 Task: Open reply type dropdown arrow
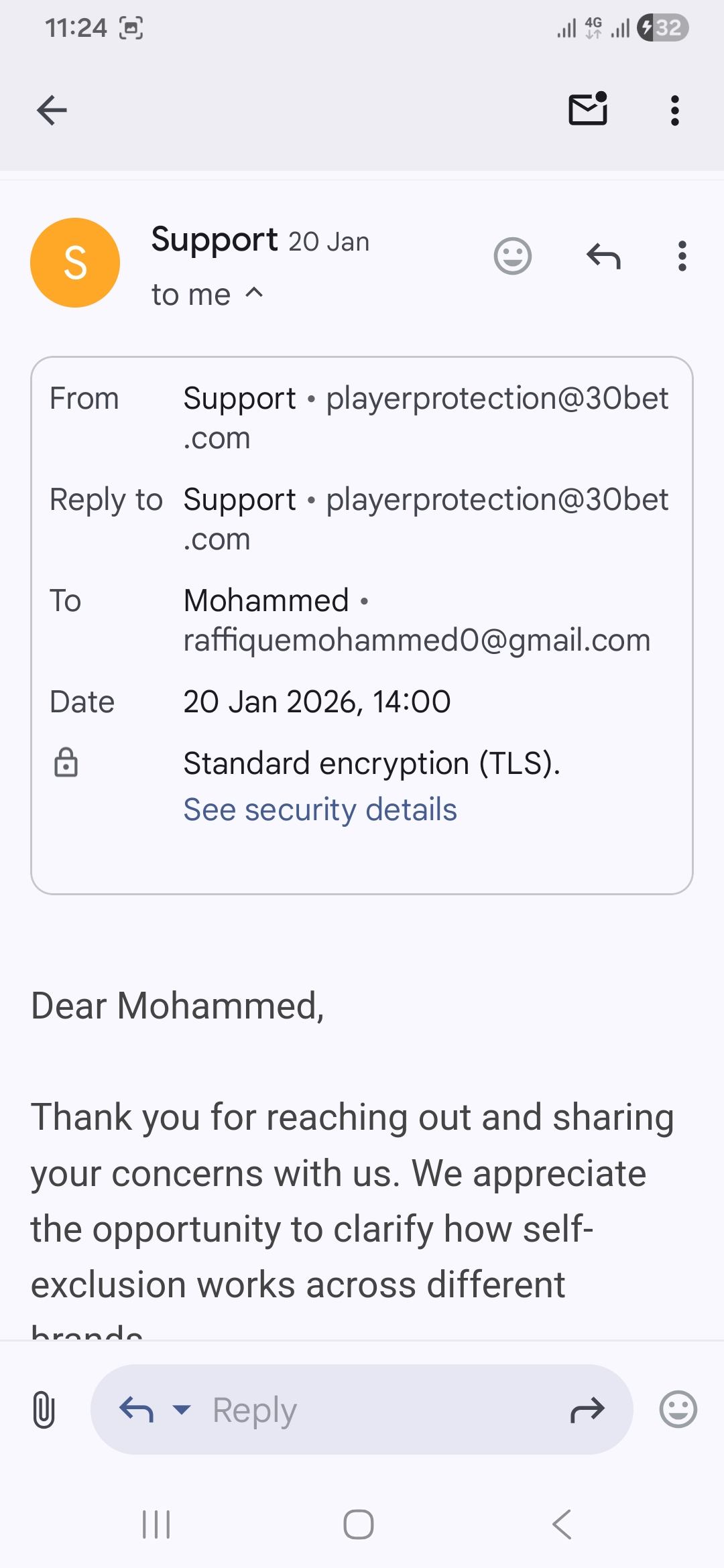[182, 1409]
